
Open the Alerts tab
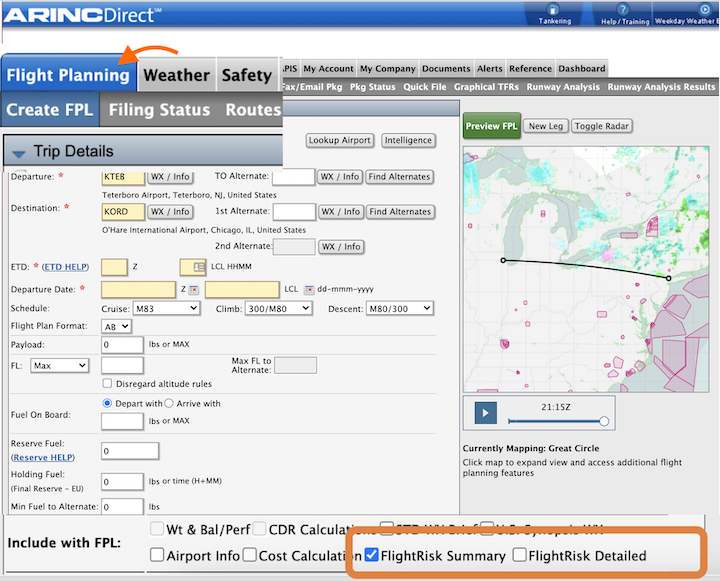coord(489,68)
